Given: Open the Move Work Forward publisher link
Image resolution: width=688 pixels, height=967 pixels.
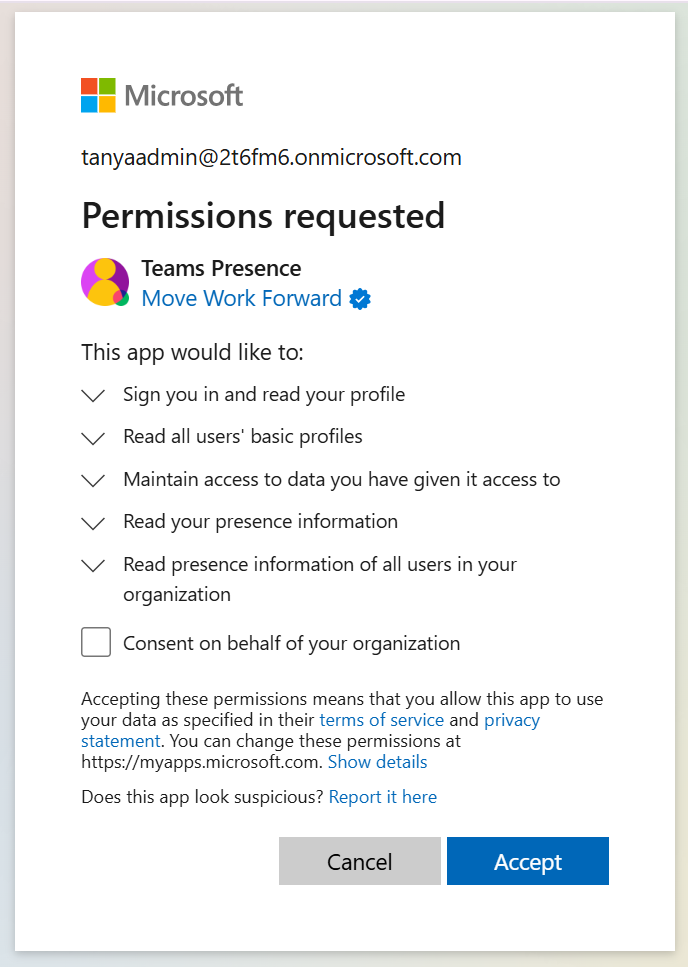Looking at the screenshot, I should point(242,298).
